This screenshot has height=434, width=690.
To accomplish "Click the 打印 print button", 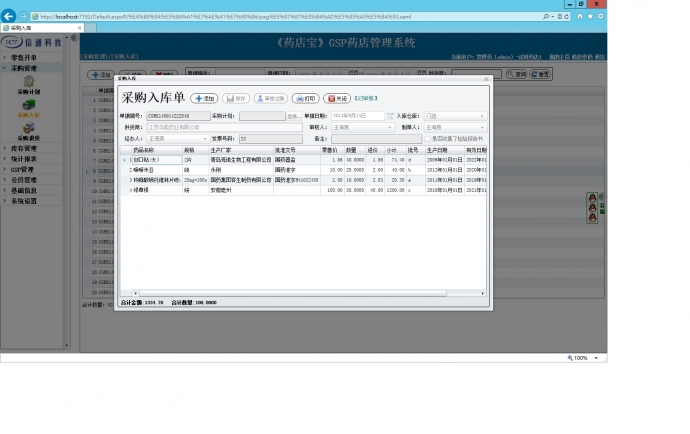I will click(305, 99).
